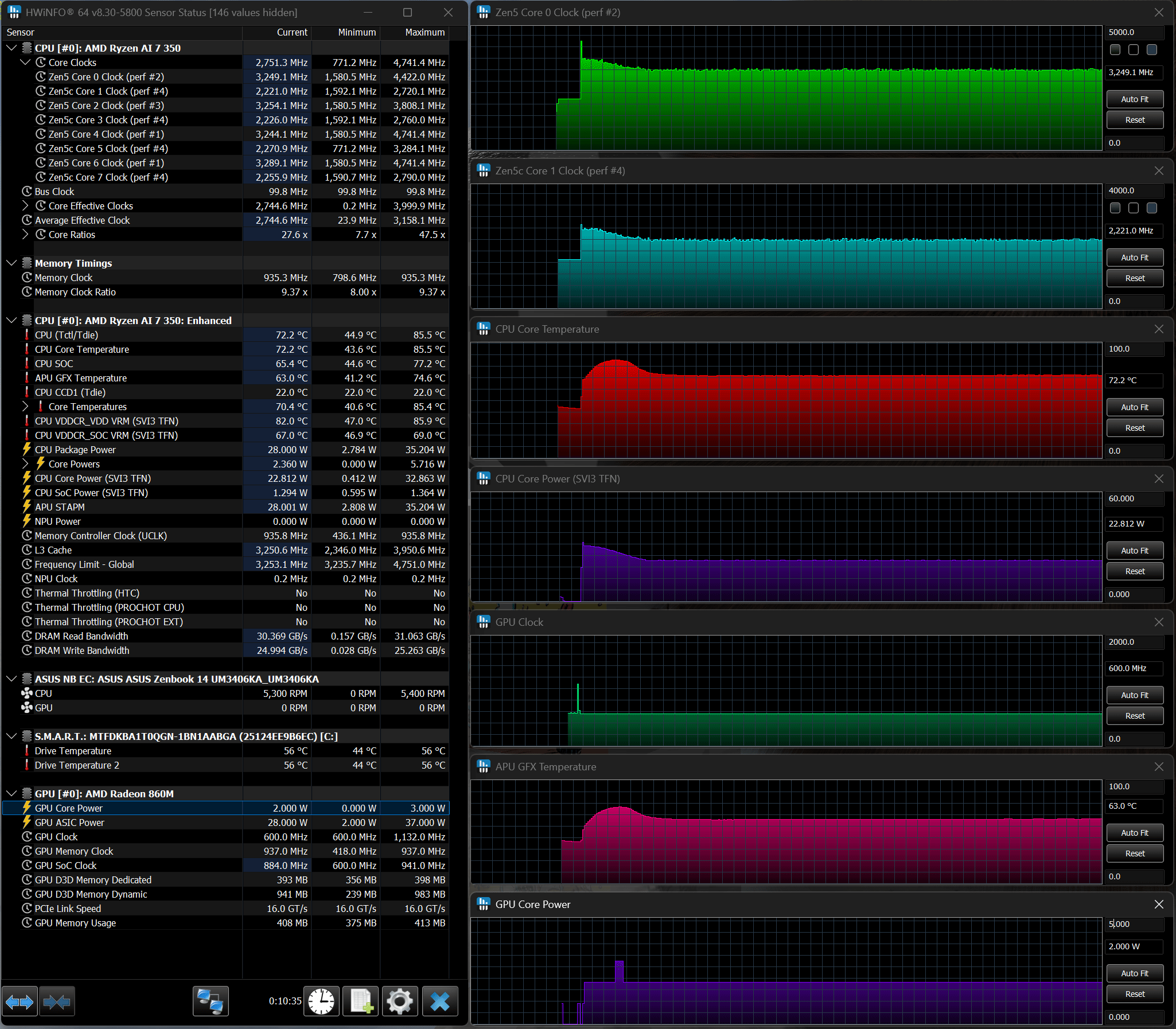
Task: Collapse the Ryzen AI 7 350 Enhanced group
Action: click(11, 321)
